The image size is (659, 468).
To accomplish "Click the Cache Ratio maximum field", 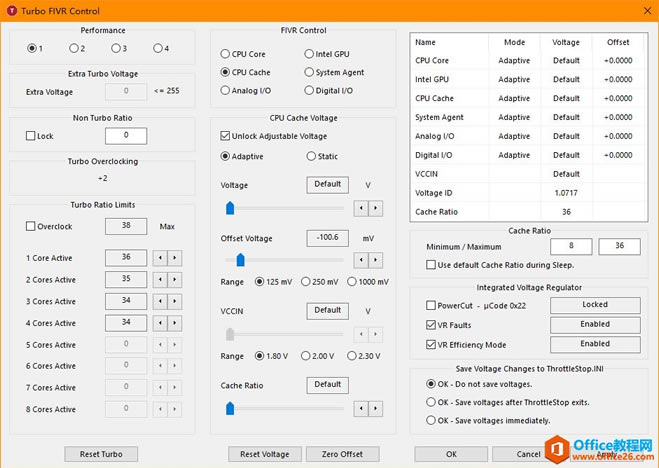I will pyautogui.click(x=619, y=246).
